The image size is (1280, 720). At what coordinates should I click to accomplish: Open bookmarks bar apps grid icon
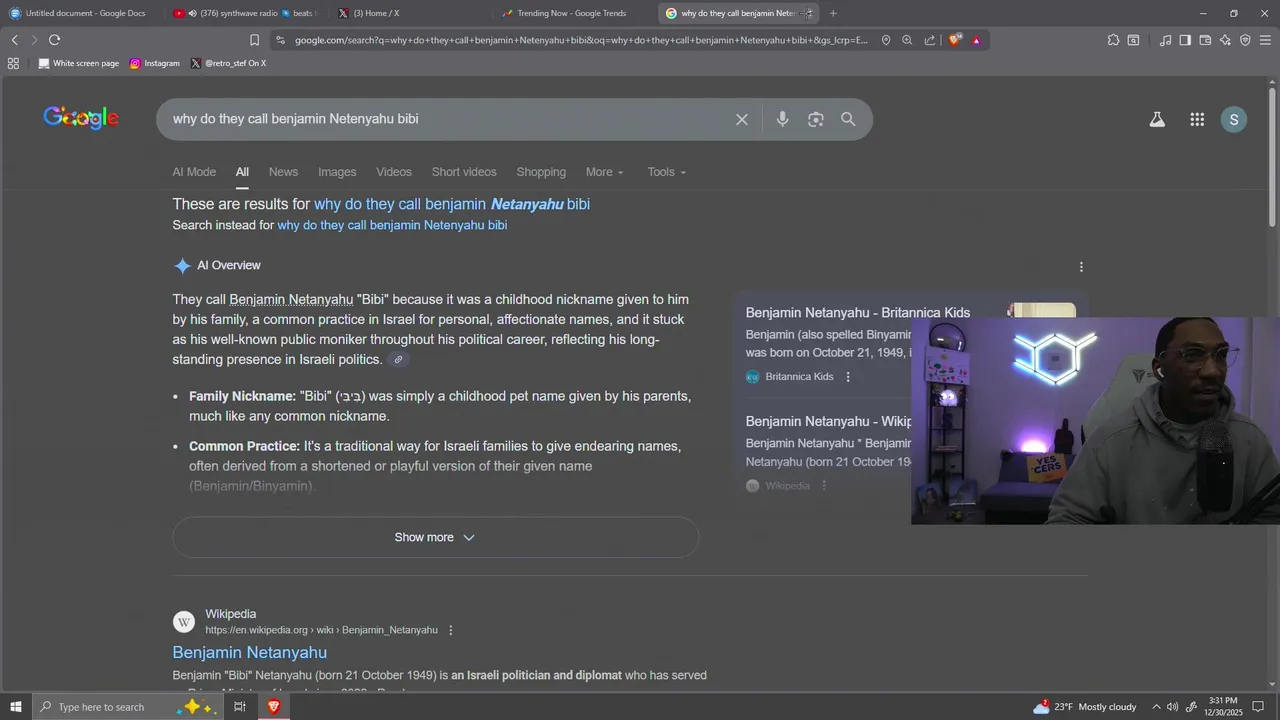(x=13, y=63)
